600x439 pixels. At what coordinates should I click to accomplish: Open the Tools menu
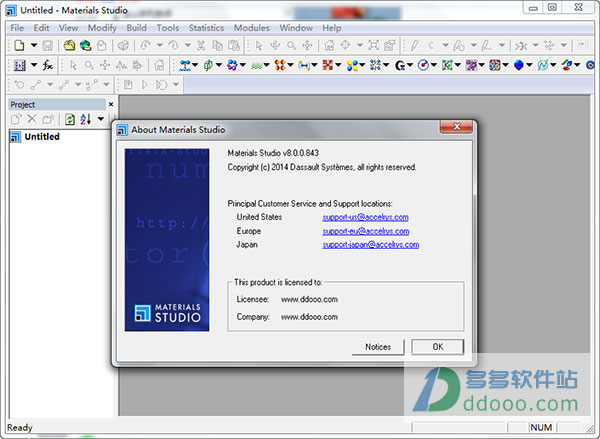(x=168, y=28)
